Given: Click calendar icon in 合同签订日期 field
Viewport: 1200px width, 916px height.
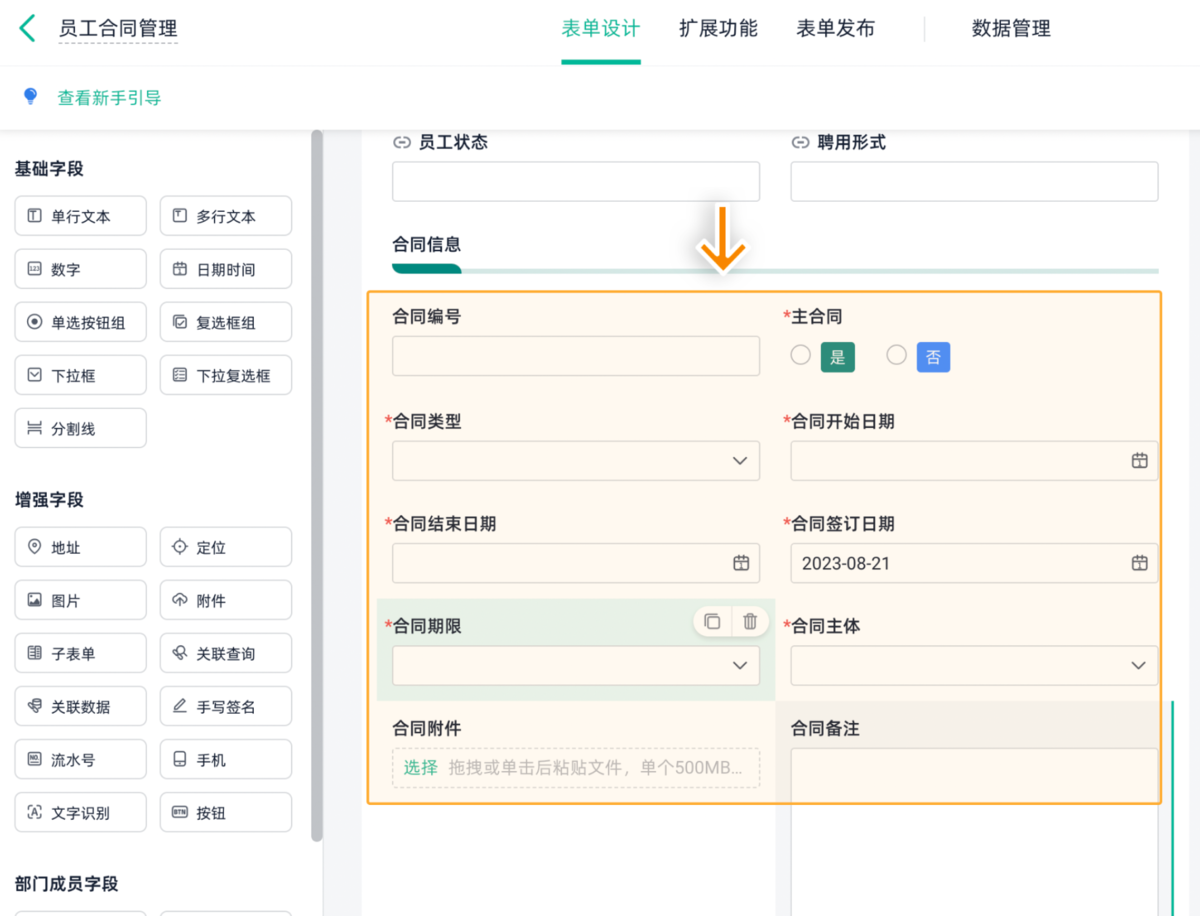Looking at the screenshot, I should click(1138, 563).
